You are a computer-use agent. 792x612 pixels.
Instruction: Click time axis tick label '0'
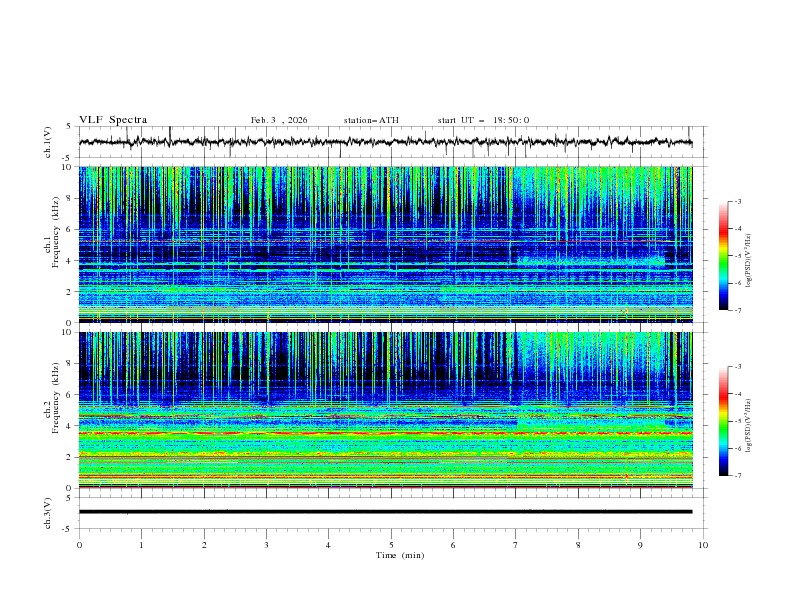(x=79, y=545)
